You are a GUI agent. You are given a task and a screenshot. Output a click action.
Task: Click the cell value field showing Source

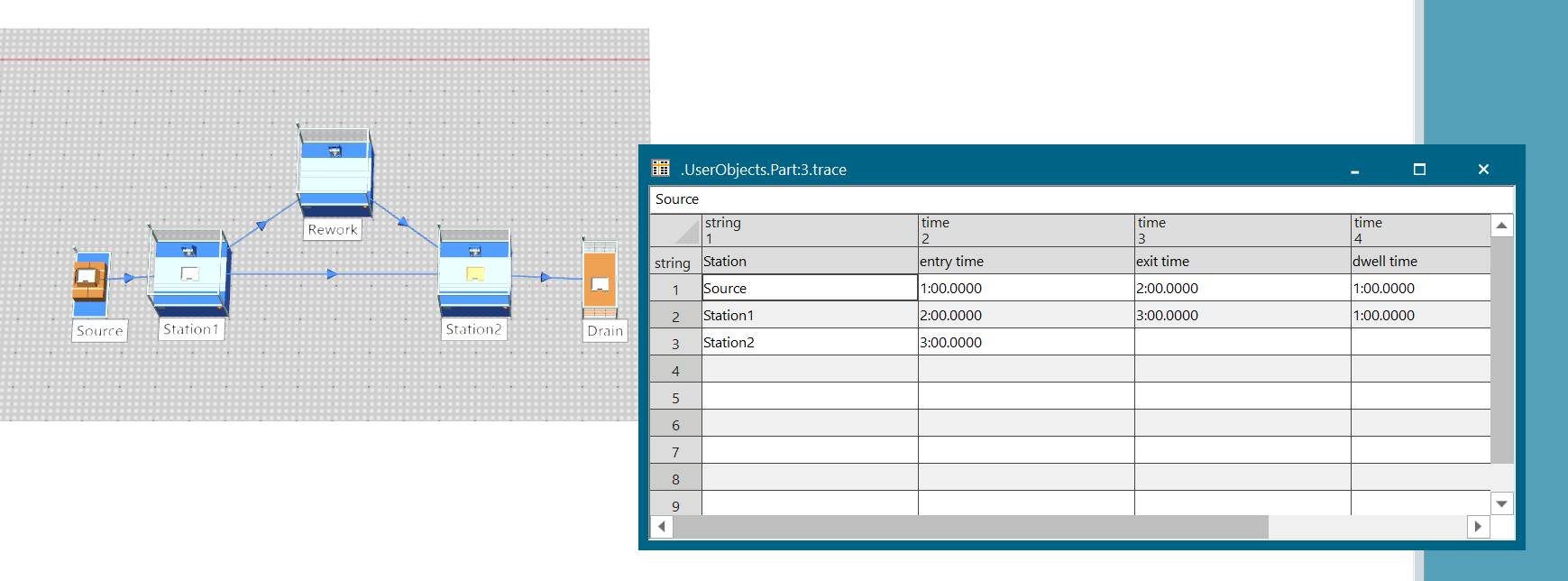point(1081,199)
